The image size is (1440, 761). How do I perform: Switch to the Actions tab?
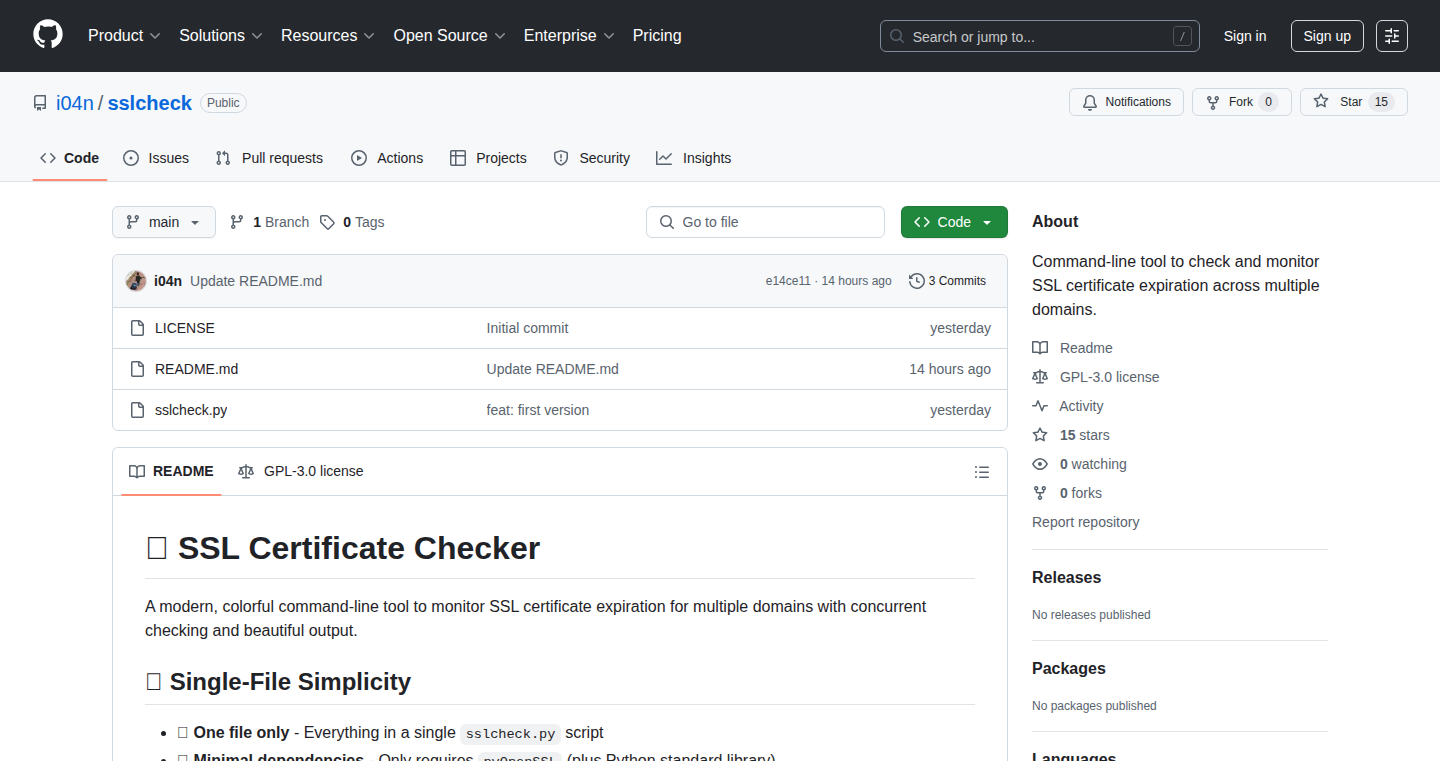(x=387, y=158)
